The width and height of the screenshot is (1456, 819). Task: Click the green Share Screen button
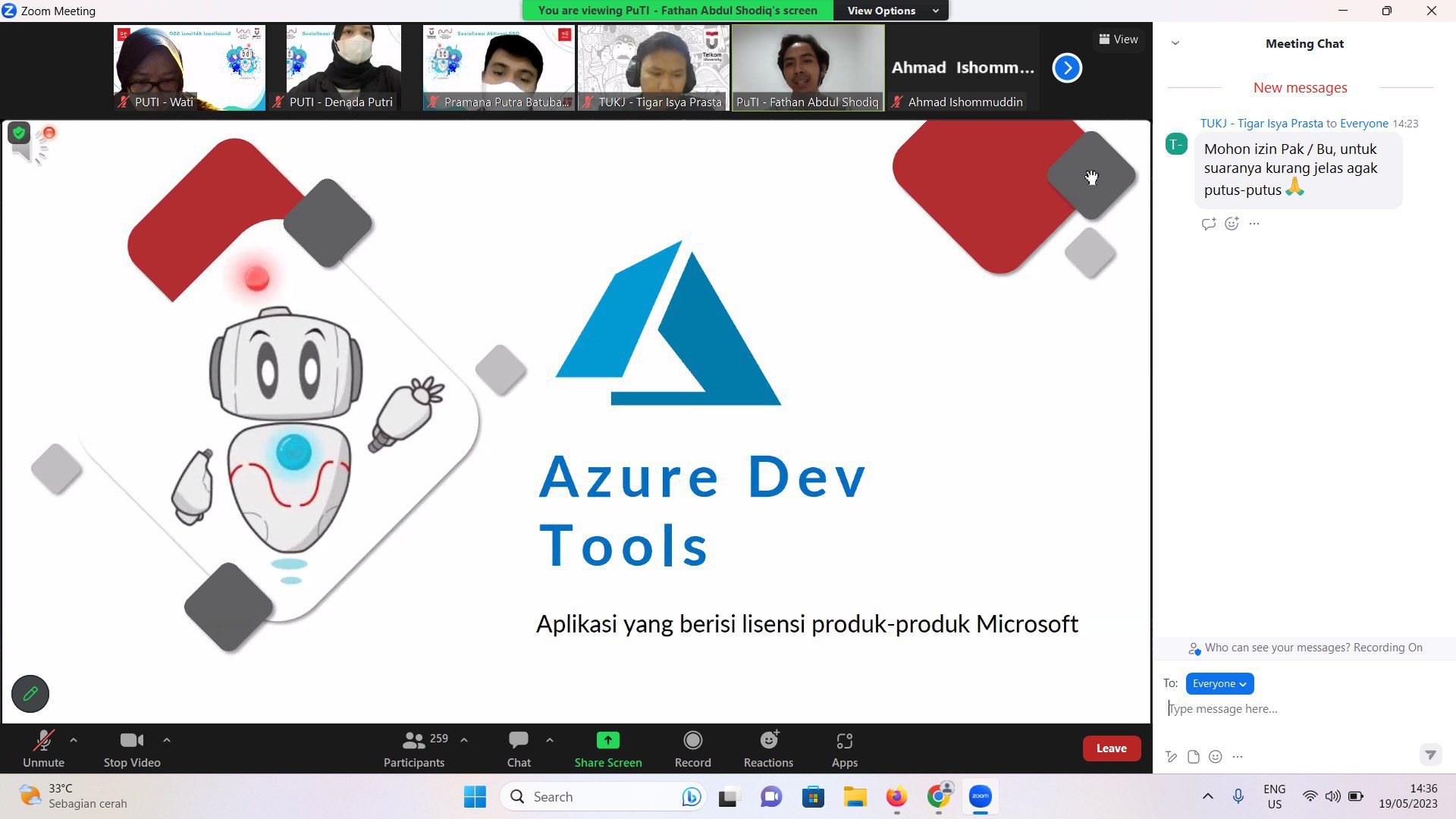point(608,748)
